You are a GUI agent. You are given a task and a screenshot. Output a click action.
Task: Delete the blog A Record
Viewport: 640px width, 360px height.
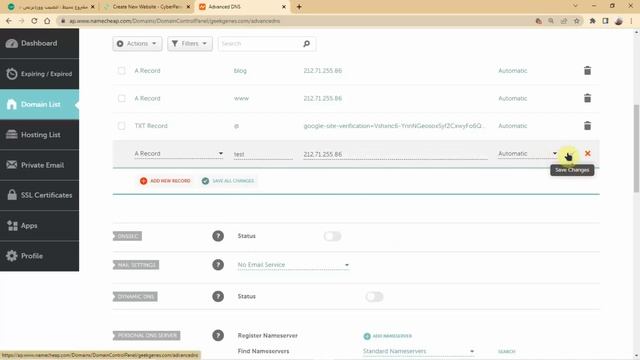pyautogui.click(x=587, y=71)
